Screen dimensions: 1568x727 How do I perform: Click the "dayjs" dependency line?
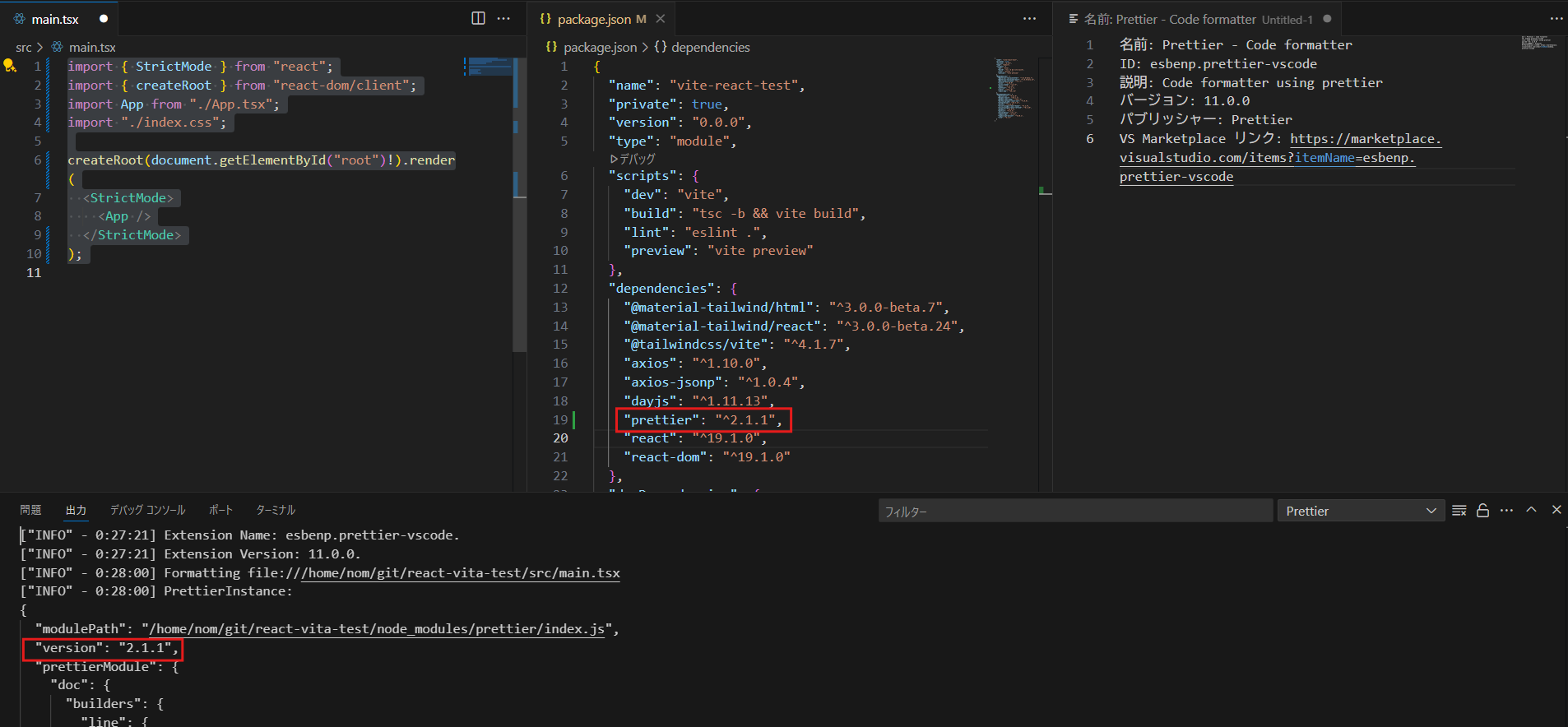pyautogui.click(x=699, y=401)
